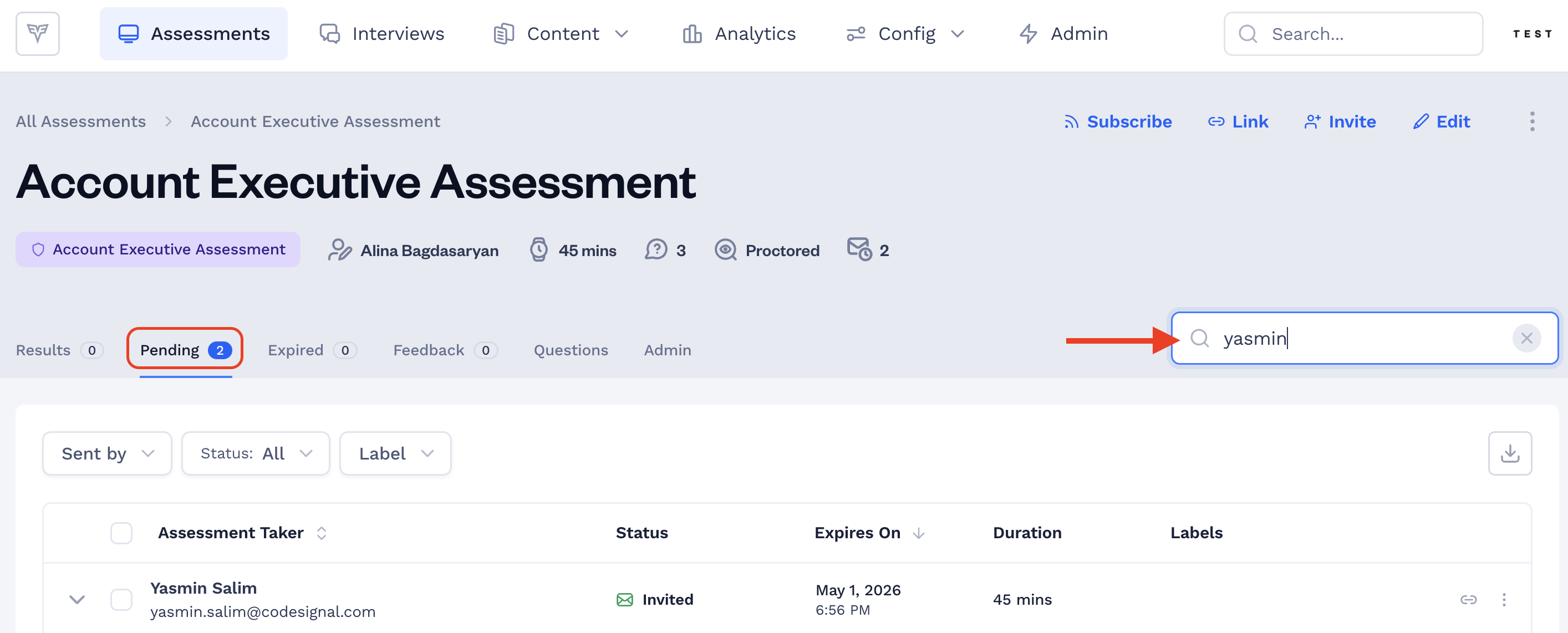Open the Label filter dropdown

(395, 453)
